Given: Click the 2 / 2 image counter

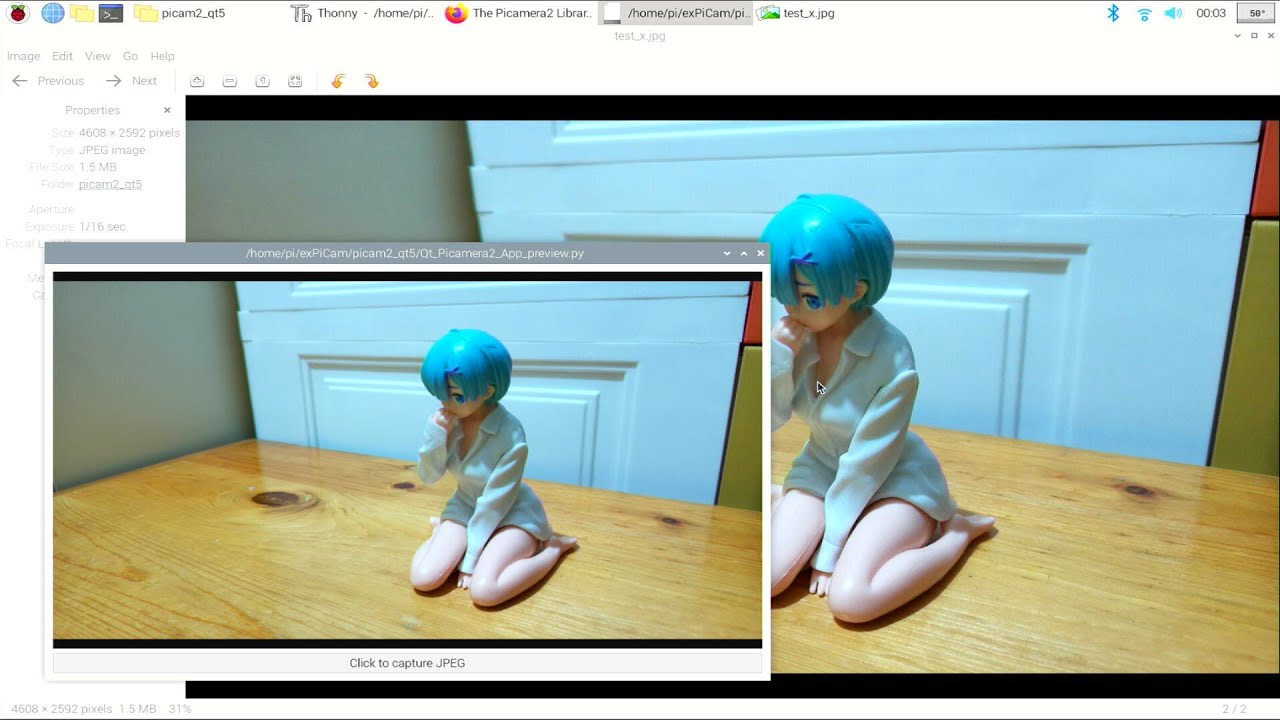Looking at the screenshot, I should [1234, 709].
